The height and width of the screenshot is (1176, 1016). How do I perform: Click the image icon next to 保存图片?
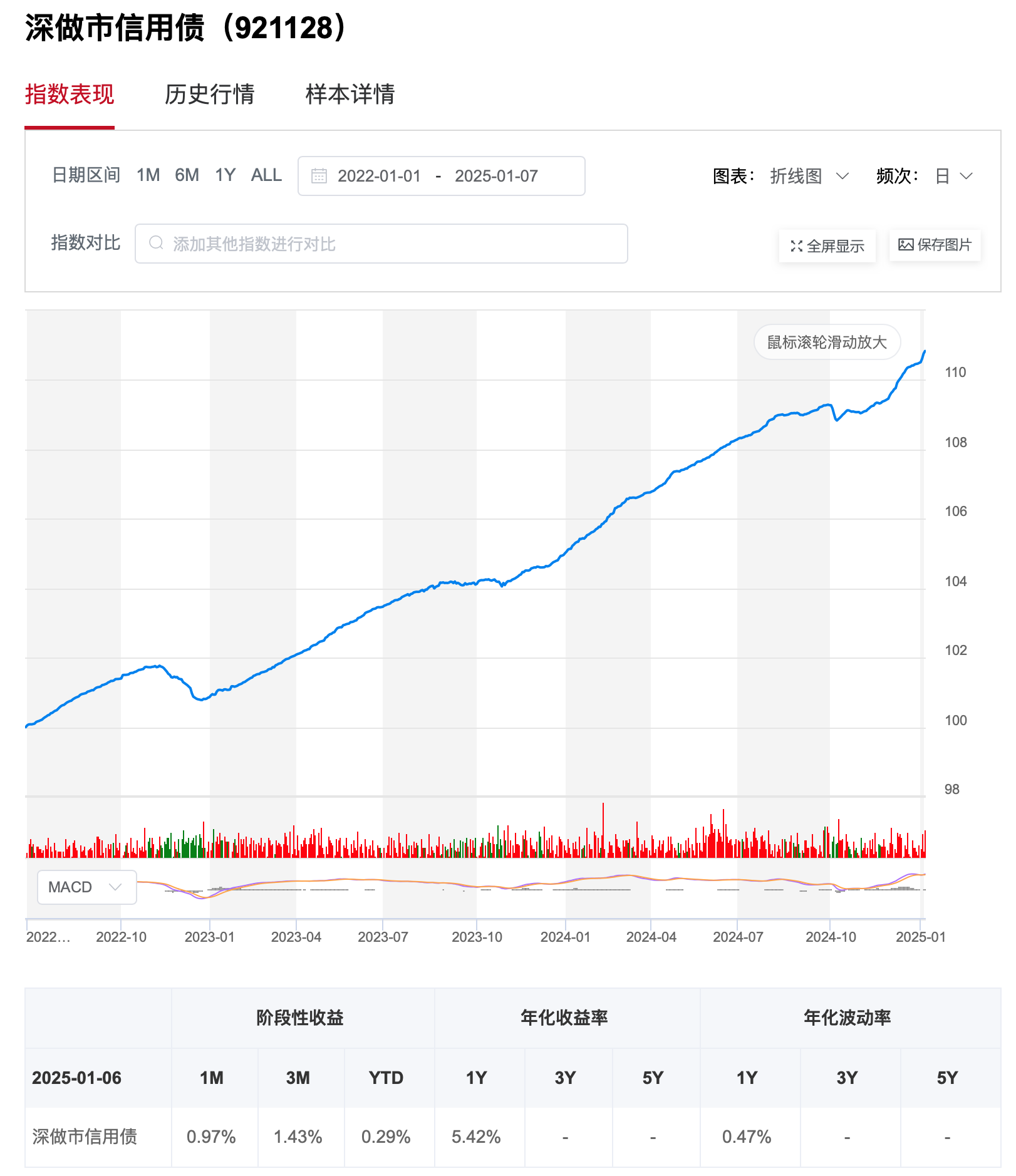[x=905, y=246]
